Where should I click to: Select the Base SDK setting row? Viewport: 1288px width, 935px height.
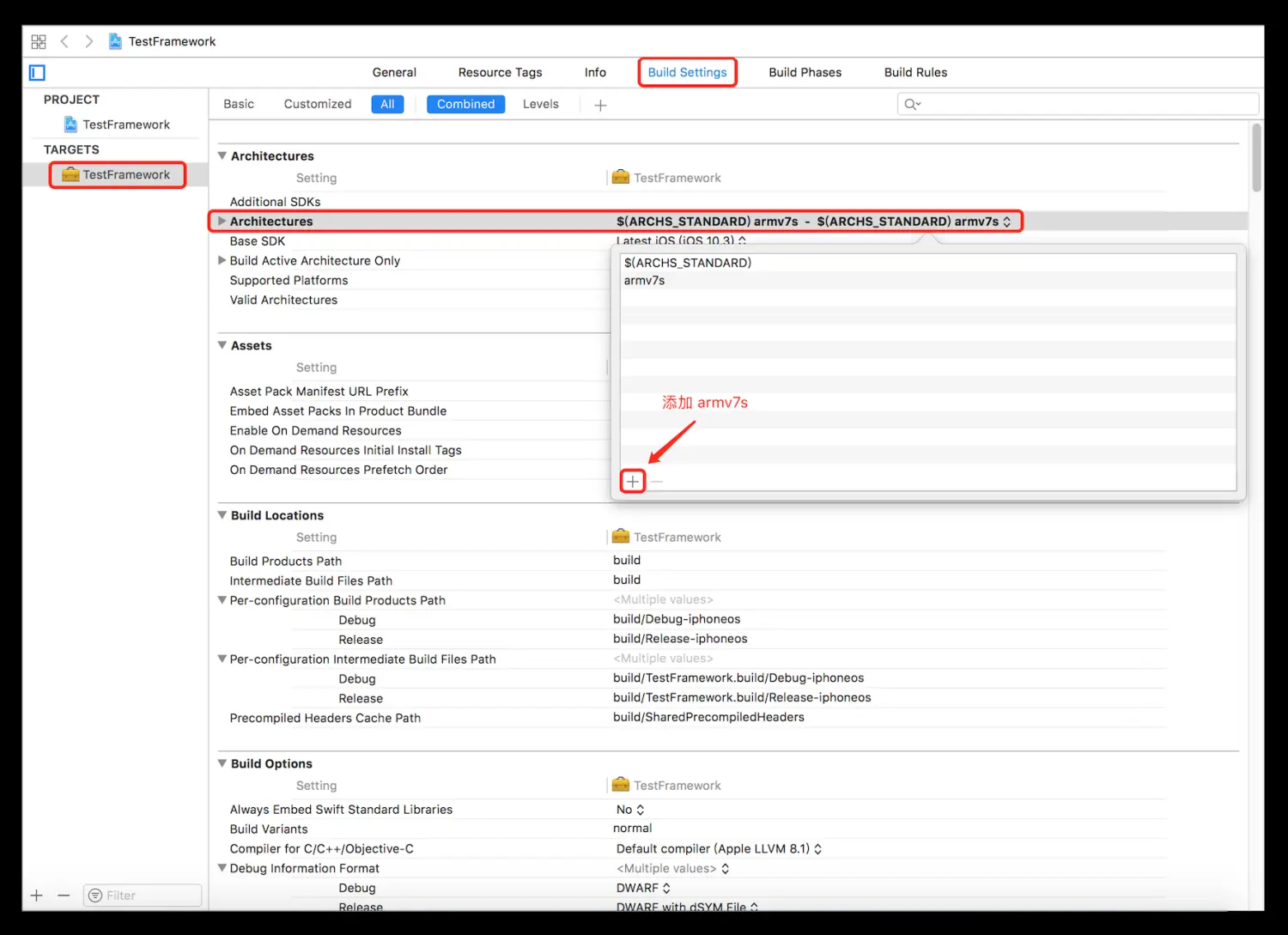[257, 241]
